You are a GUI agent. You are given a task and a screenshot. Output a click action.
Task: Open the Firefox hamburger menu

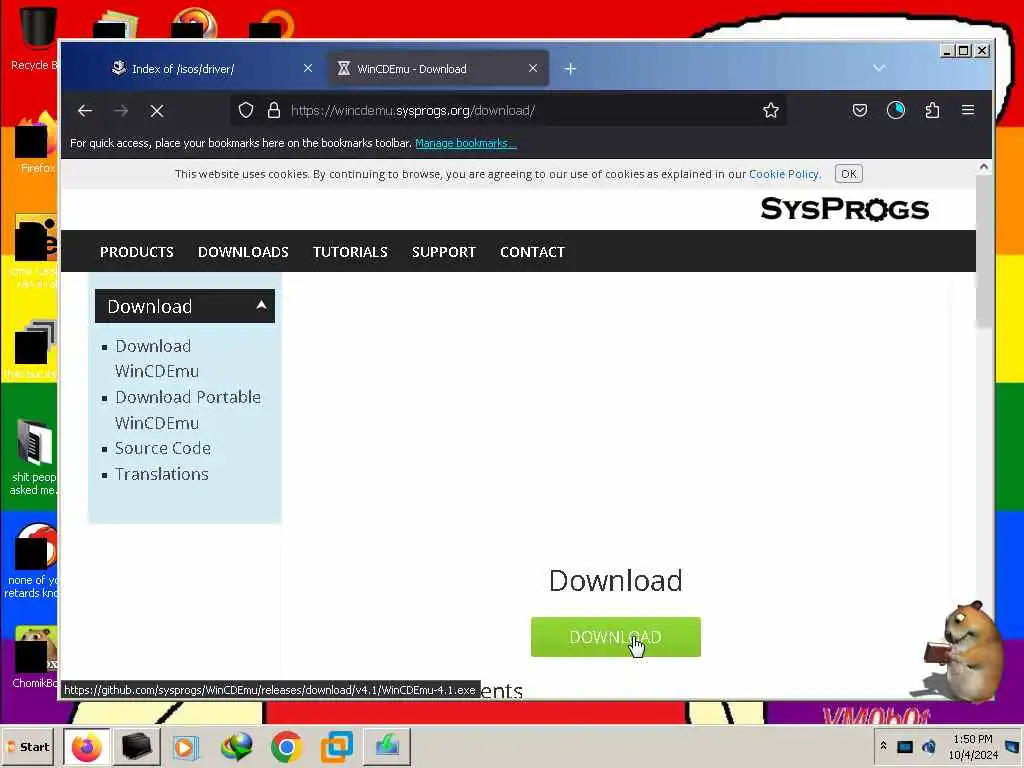(x=968, y=110)
